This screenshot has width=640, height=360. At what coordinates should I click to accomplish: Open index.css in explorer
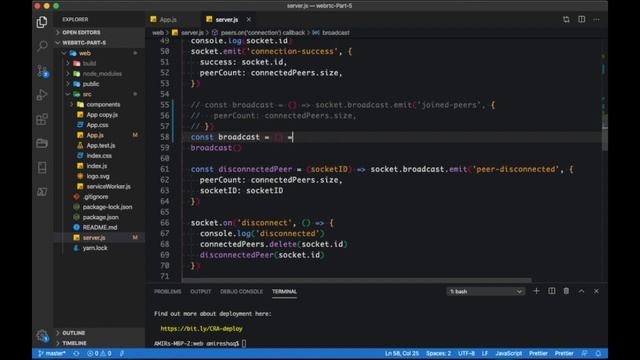[x=99, y=156]
